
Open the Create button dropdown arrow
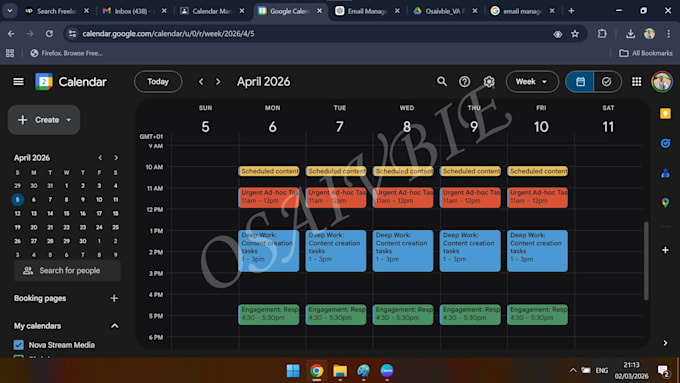[69, 120]
